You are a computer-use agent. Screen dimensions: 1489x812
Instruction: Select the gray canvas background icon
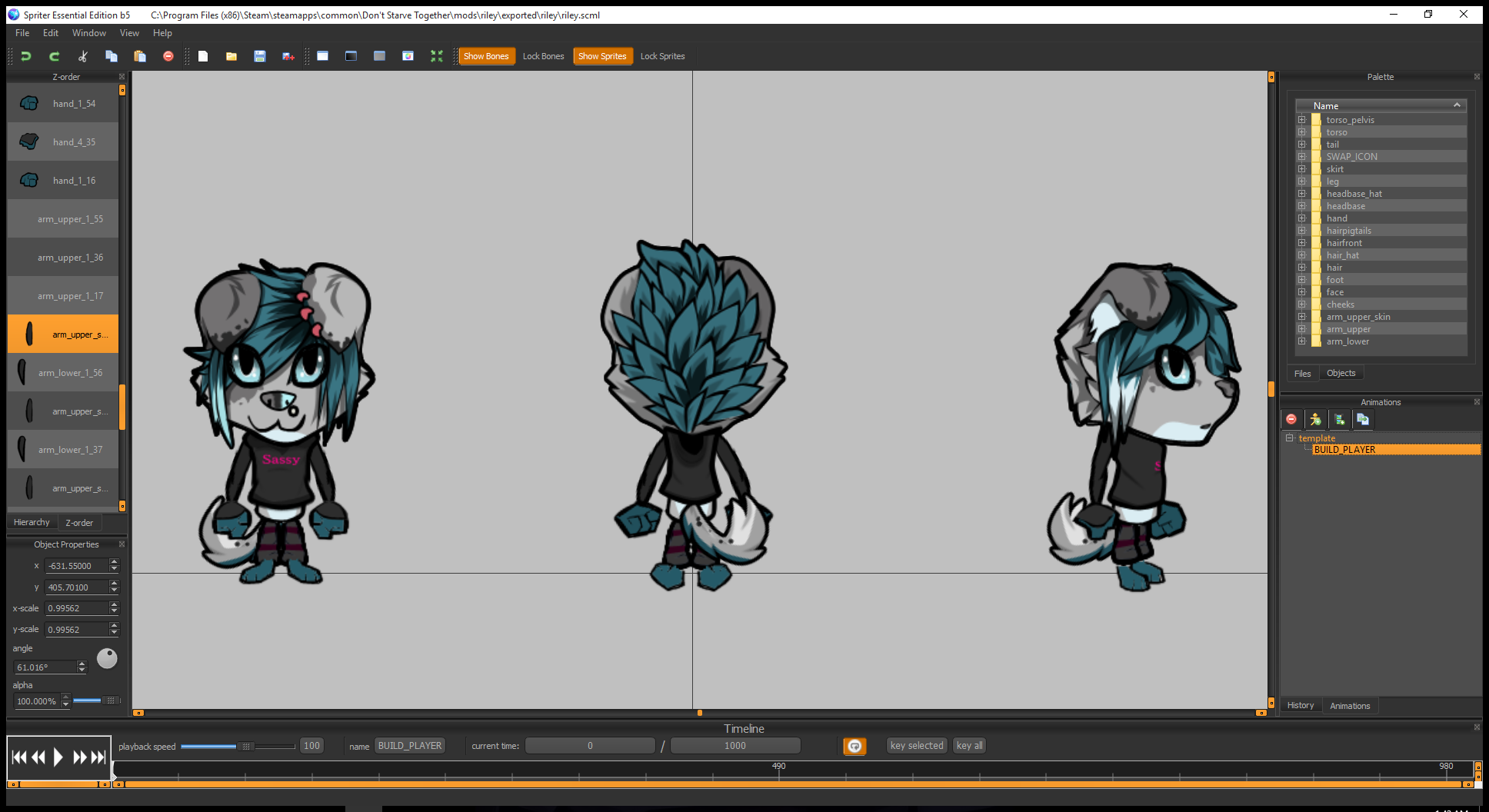380,56
